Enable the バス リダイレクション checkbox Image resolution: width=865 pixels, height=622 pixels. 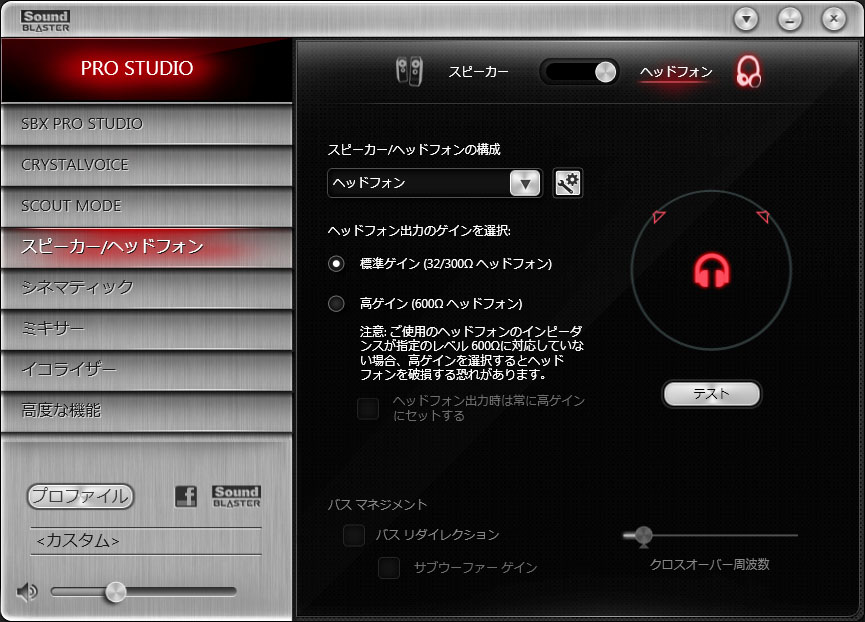pyautogui.click(x=354, y=536)
